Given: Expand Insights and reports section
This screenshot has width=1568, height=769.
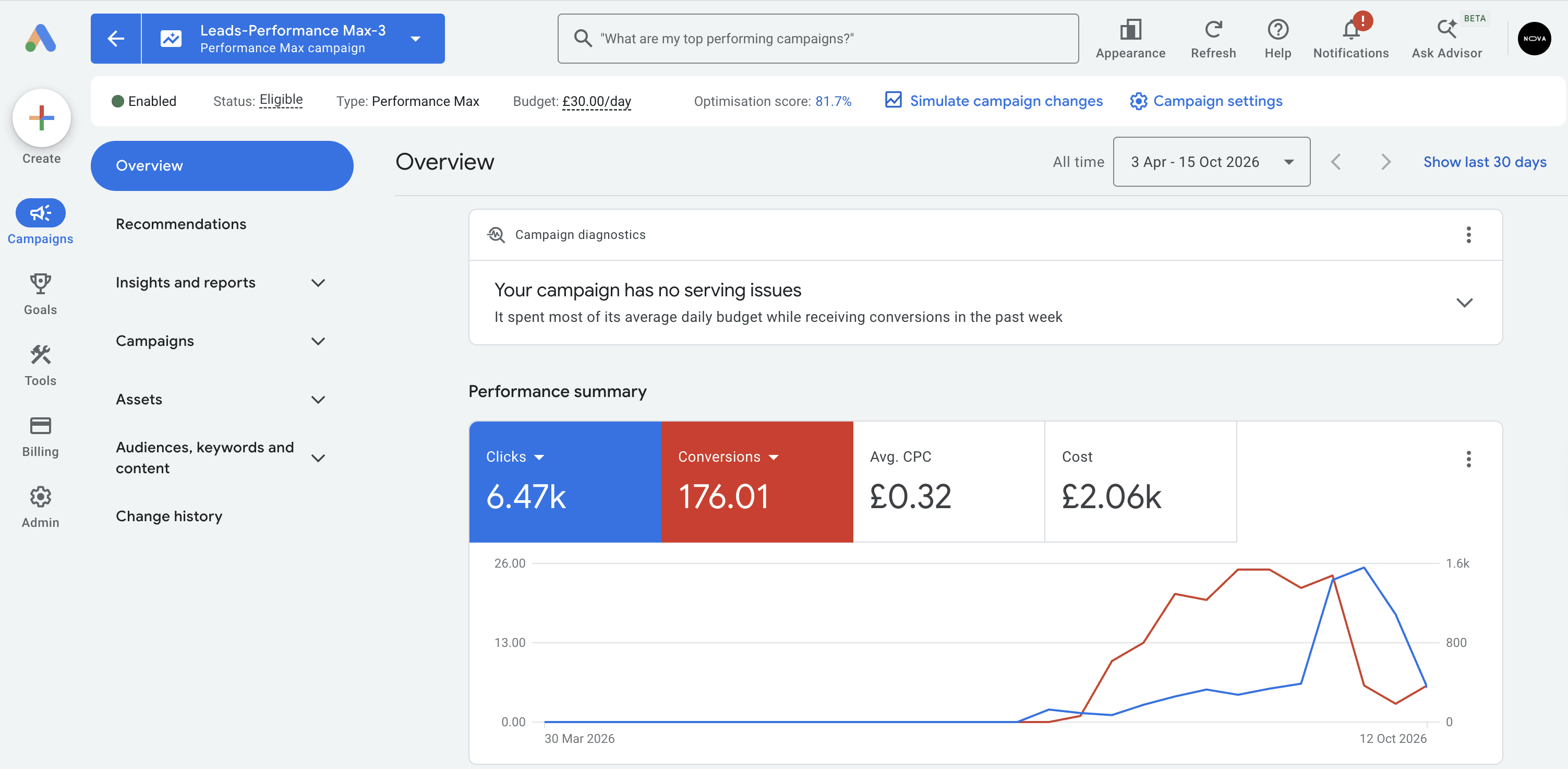Looking at the screenshot, I should pos(318,283).
